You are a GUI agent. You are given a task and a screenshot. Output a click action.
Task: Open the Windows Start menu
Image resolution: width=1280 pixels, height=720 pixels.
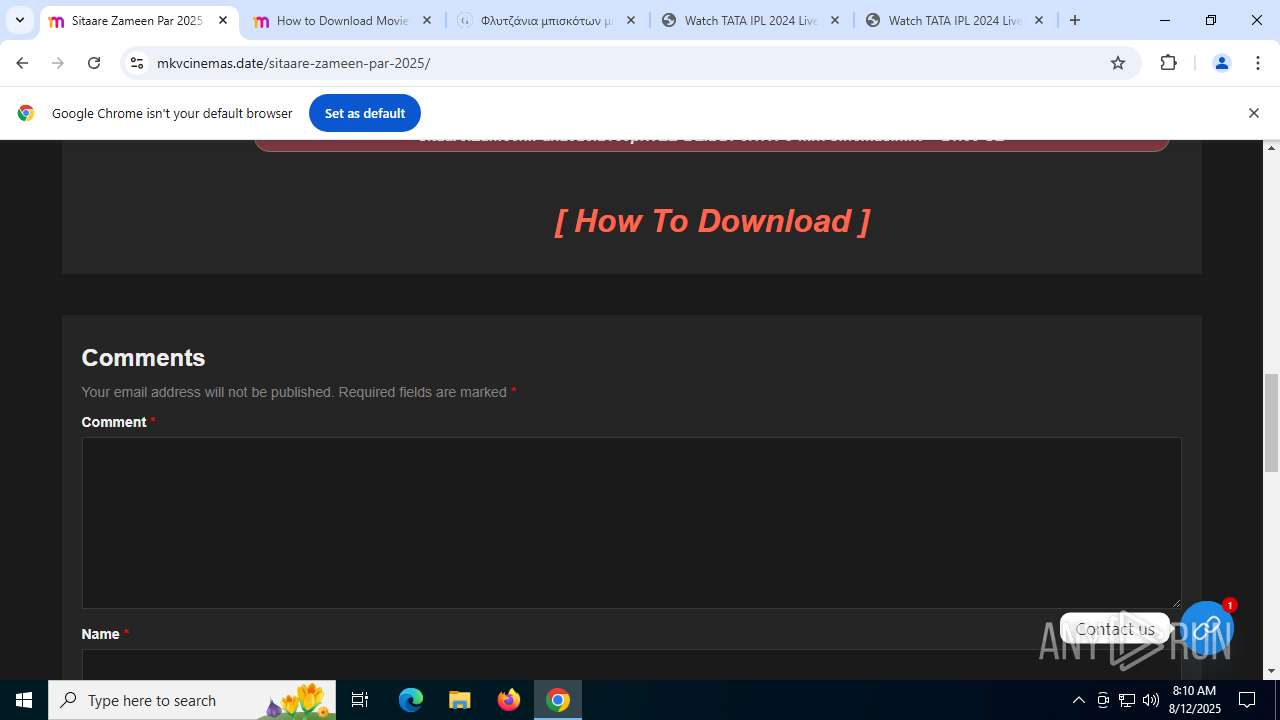(x=24, y=700)
